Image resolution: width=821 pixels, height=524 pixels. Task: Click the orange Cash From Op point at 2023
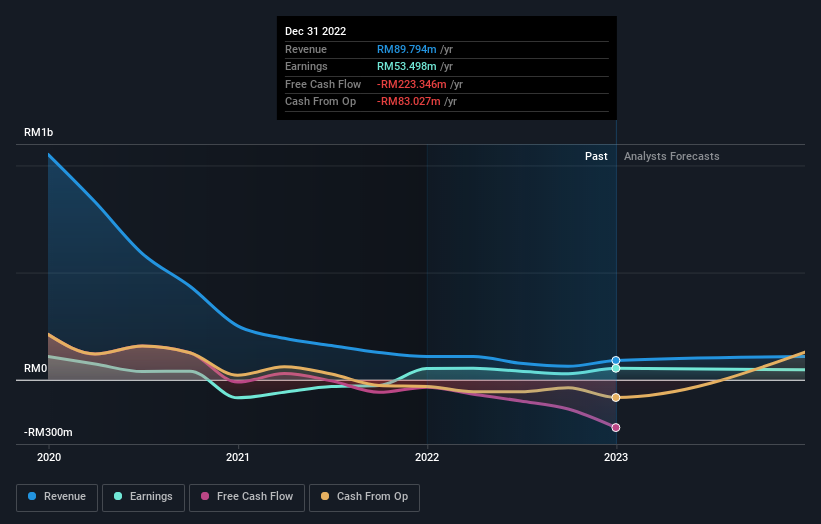[616, 398]
